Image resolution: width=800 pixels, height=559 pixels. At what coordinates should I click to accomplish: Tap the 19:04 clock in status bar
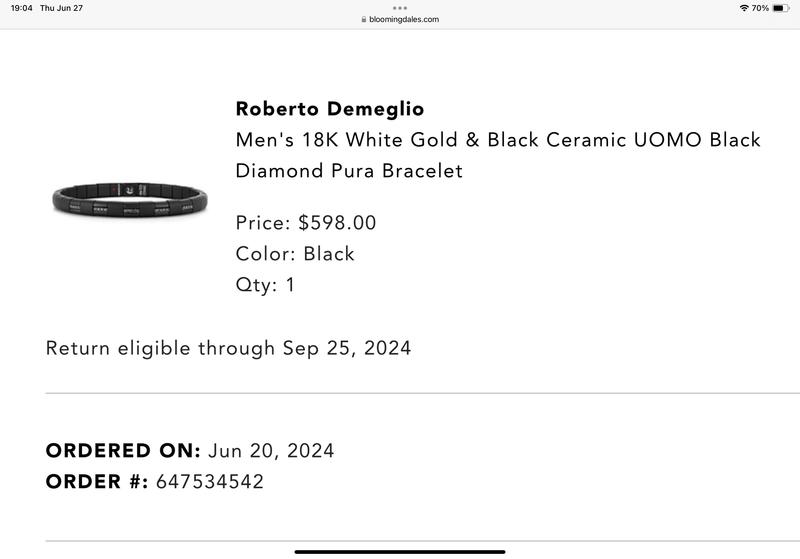click(22, 8)
